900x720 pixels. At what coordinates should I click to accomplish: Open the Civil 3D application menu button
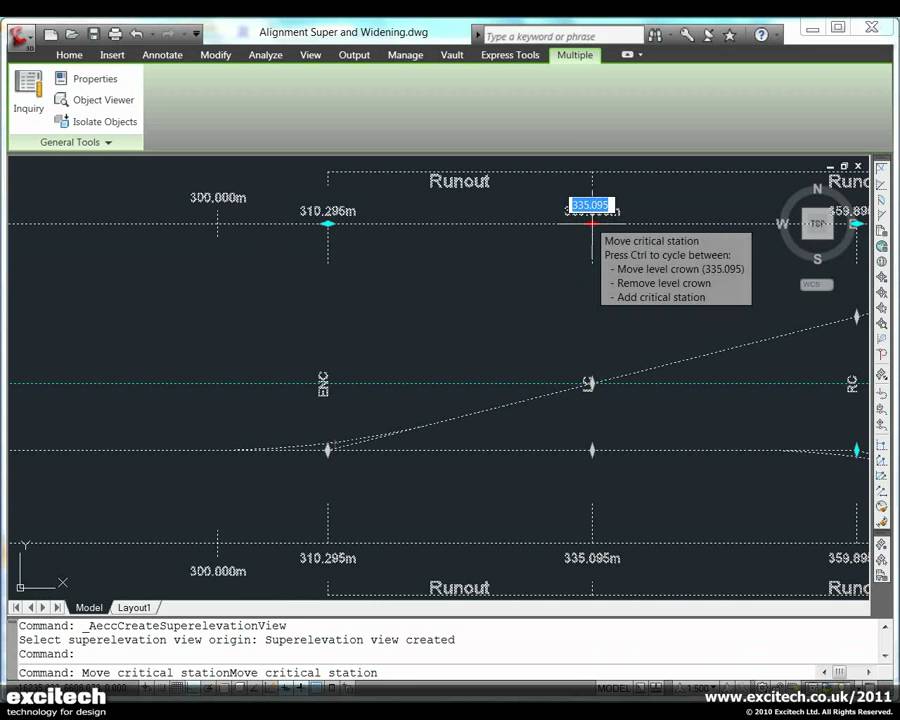click(x=21, y=37)
